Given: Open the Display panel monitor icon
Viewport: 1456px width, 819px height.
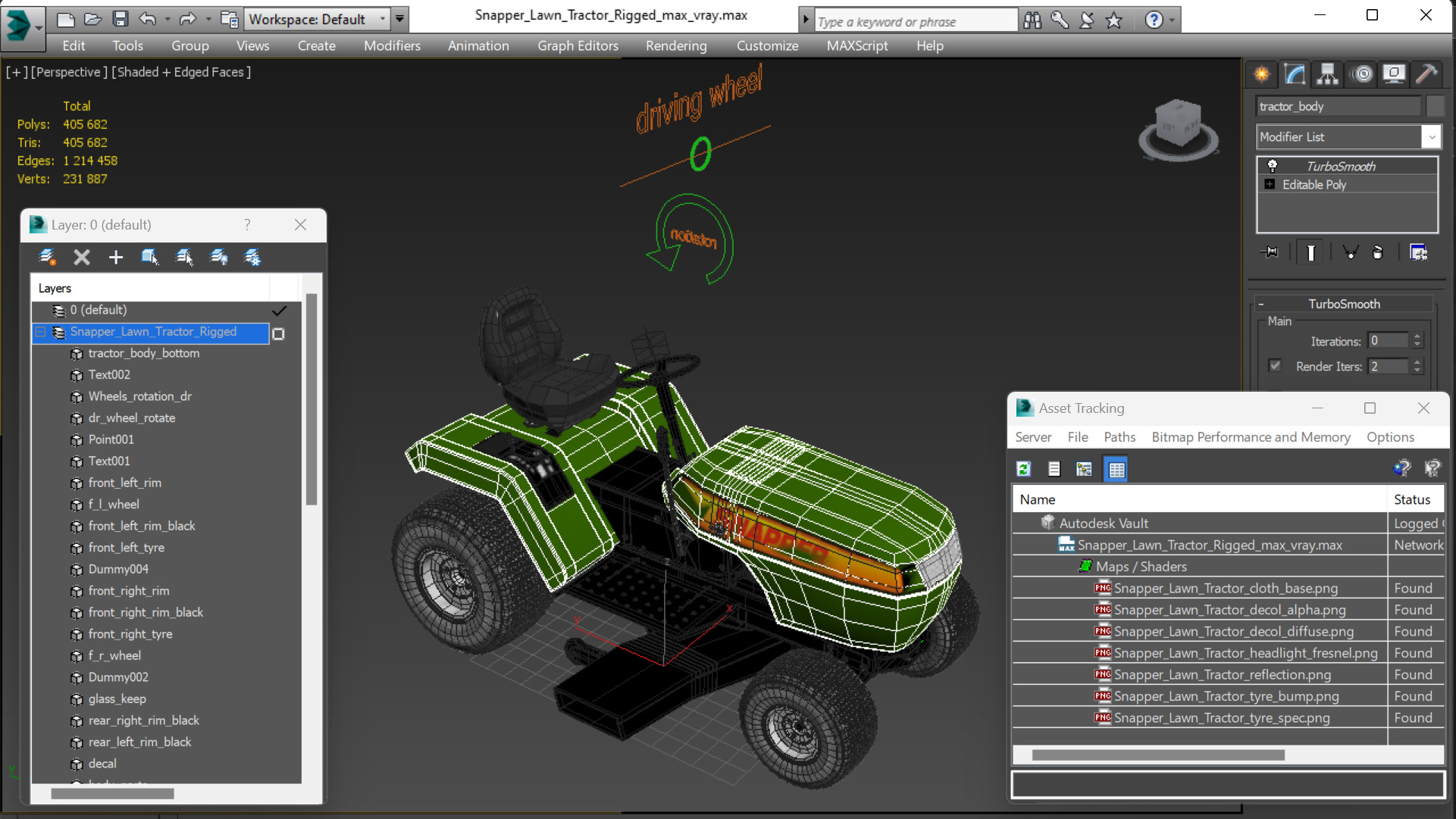Looking at the screenshot, I should 1394,74.
